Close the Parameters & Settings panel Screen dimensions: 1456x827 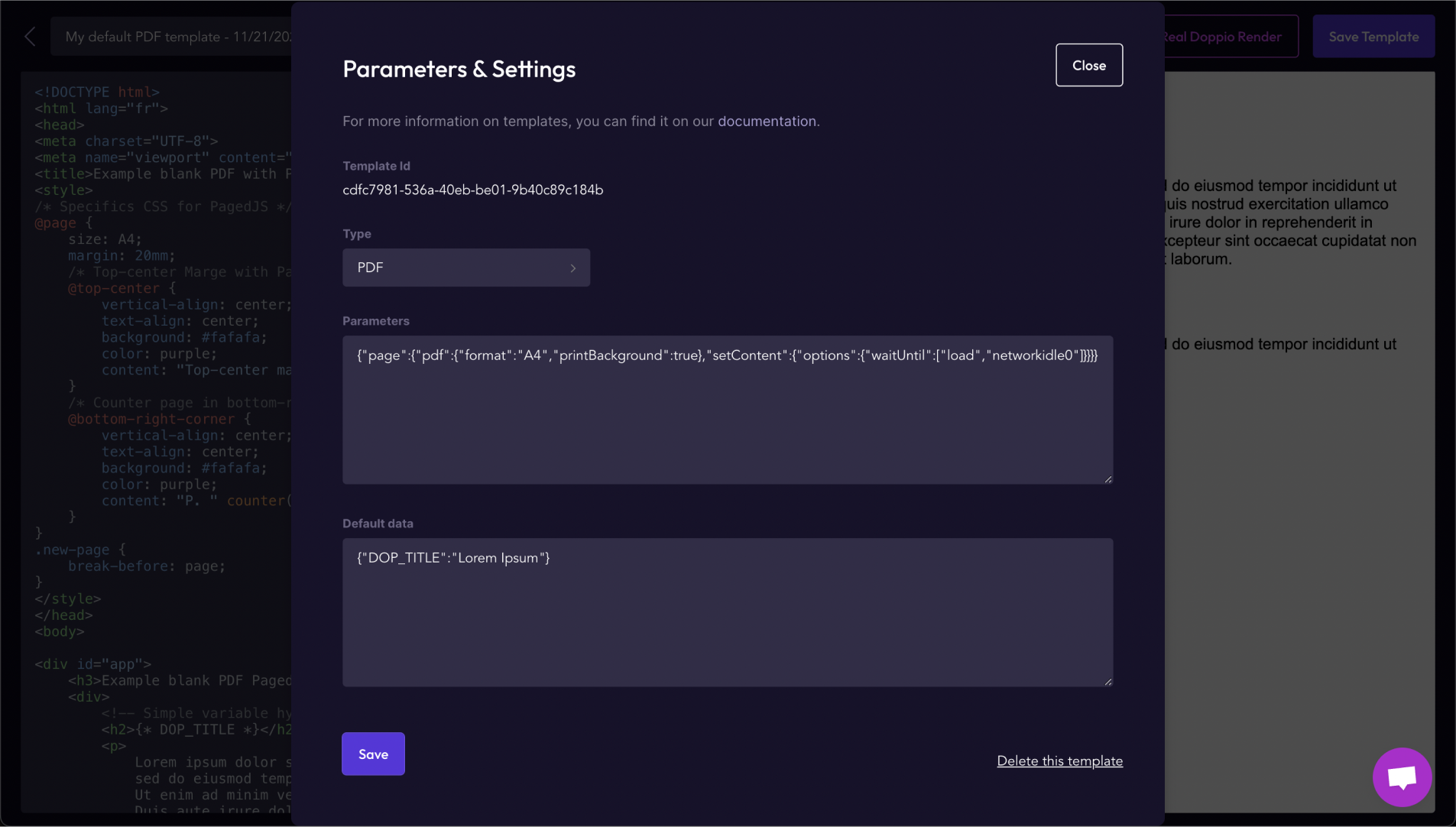pyautogui.click(x=1088, y=65)
